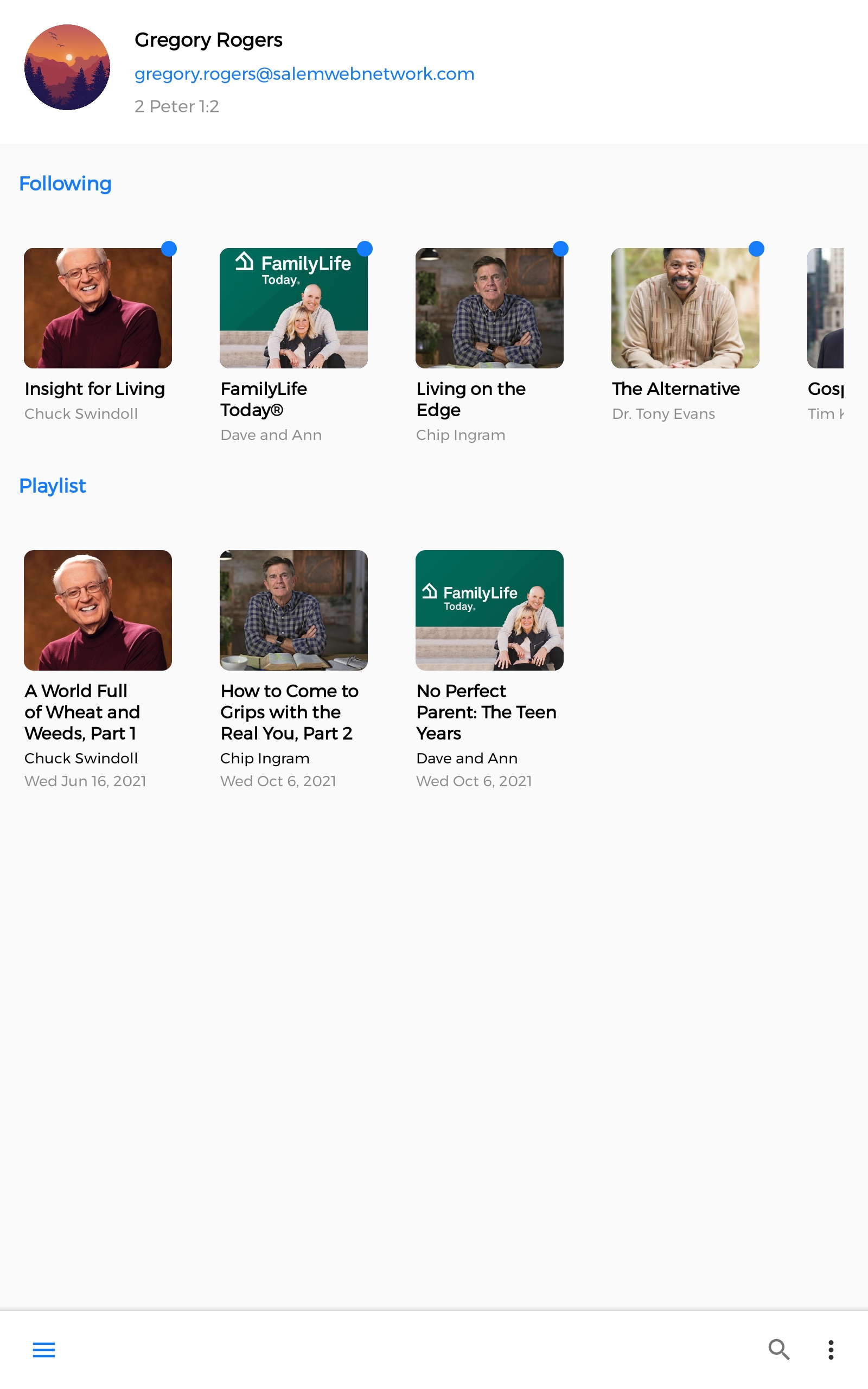The image size is (868, 1389).
Task: Play 'A World Full of Wheat and Weeds' thumbnail
Action: pyautogui.click(x=98, y=610)
